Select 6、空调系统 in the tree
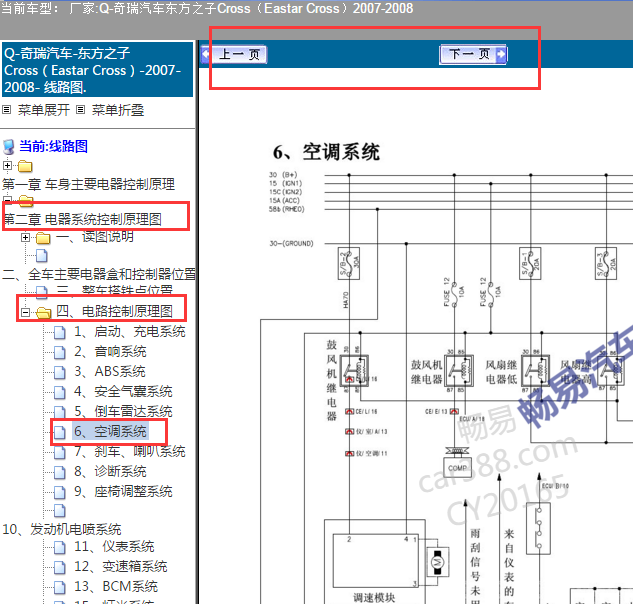633x604 pixels. click(x=110, y=431)
